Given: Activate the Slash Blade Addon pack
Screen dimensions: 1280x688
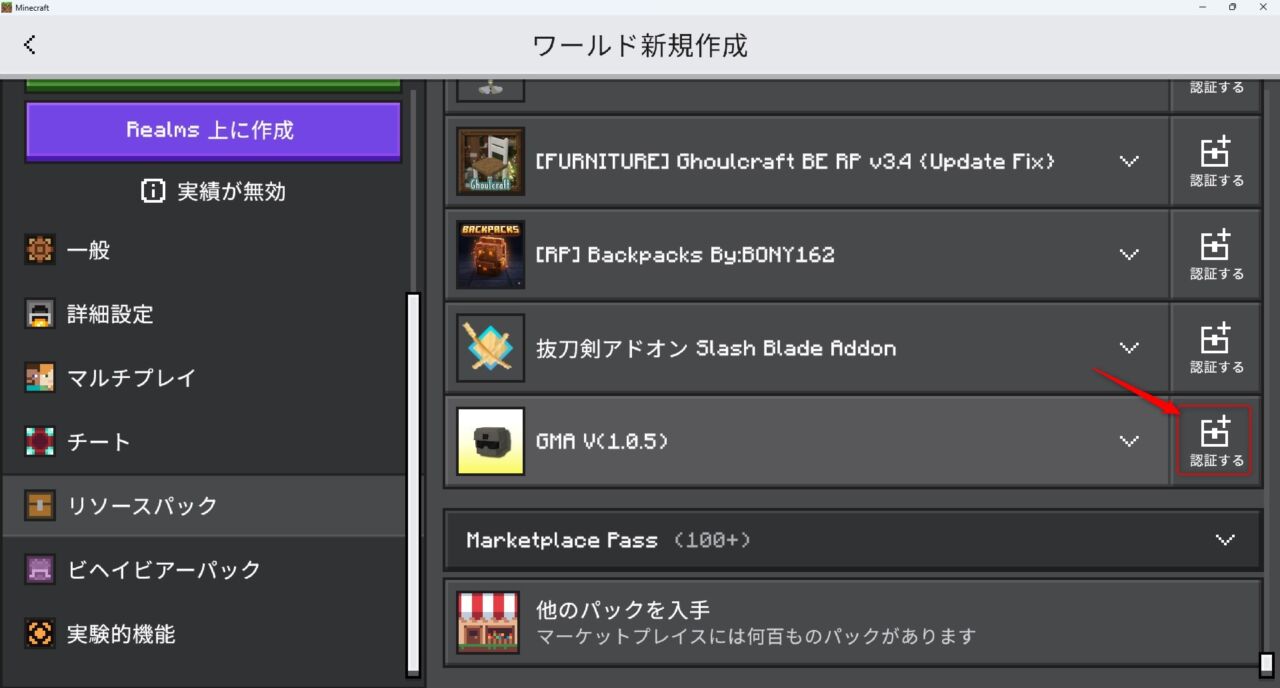Looking at the screenshot, I should point(1216,348).
